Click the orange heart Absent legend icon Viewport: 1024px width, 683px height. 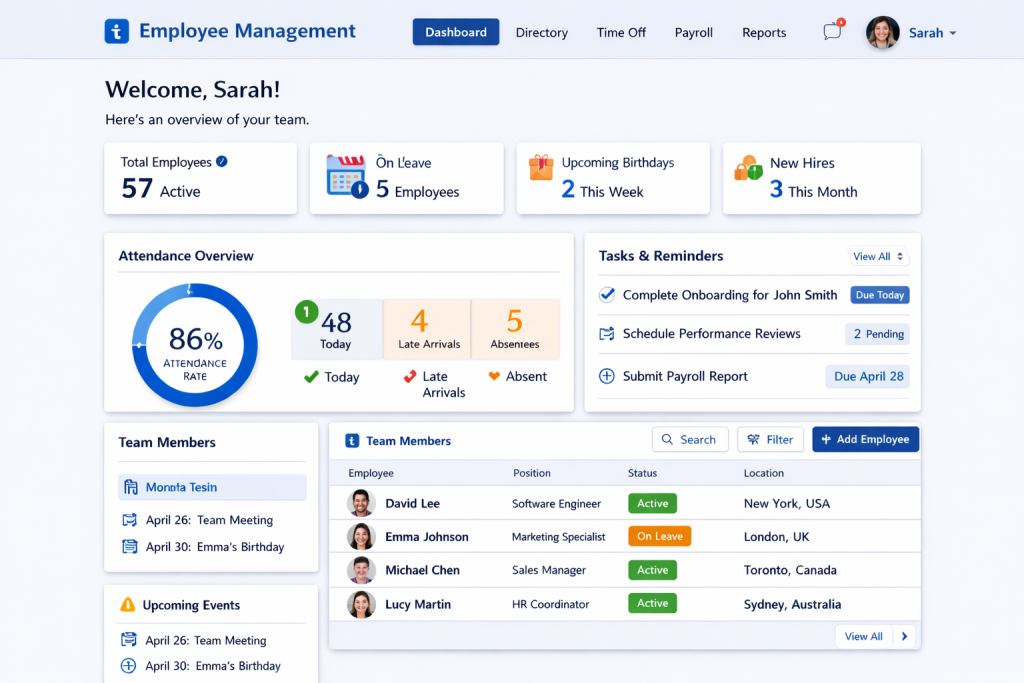pyautogui.click(x=494, y=376)
